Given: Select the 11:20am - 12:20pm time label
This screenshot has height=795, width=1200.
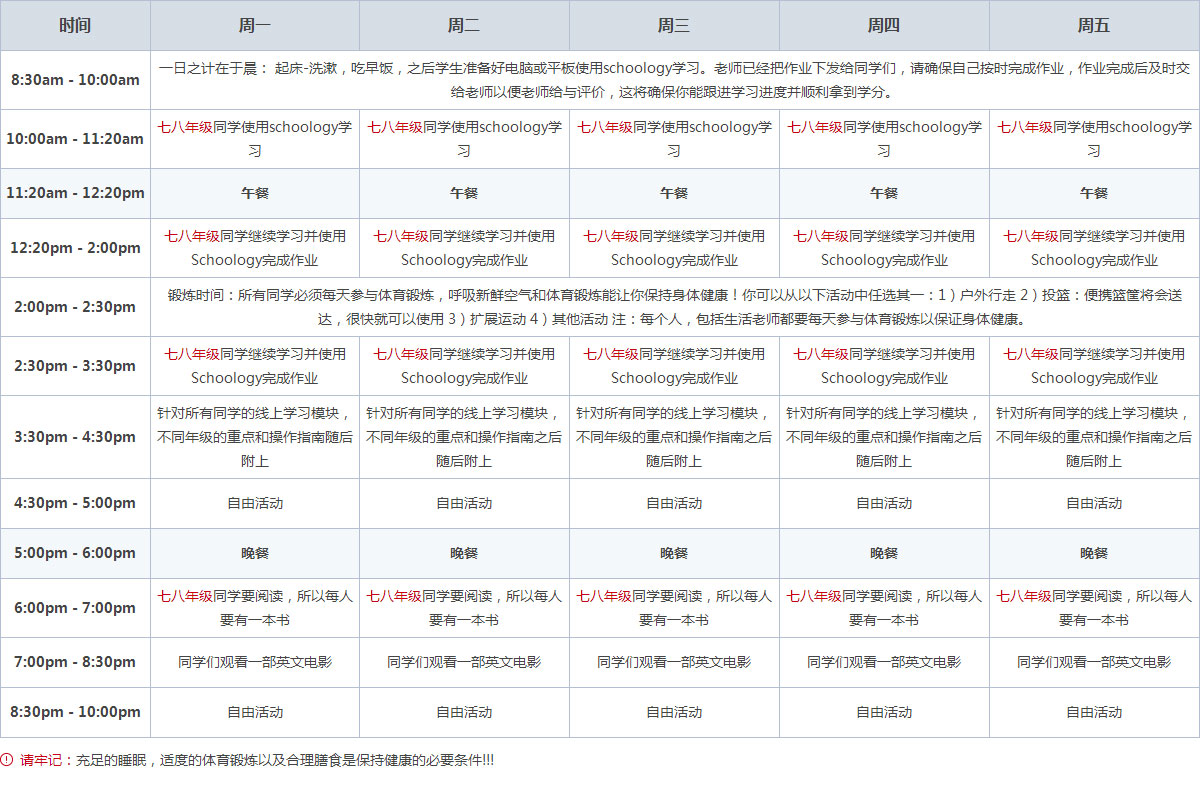Looking at the screenshot, I should tap(75, 193).
